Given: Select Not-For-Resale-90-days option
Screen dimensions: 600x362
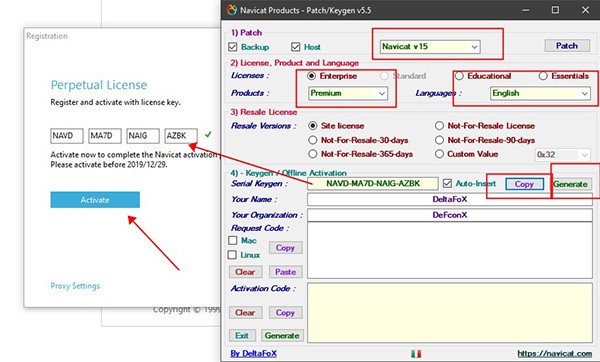Looking at the screenshot, I should click(439, 140).
